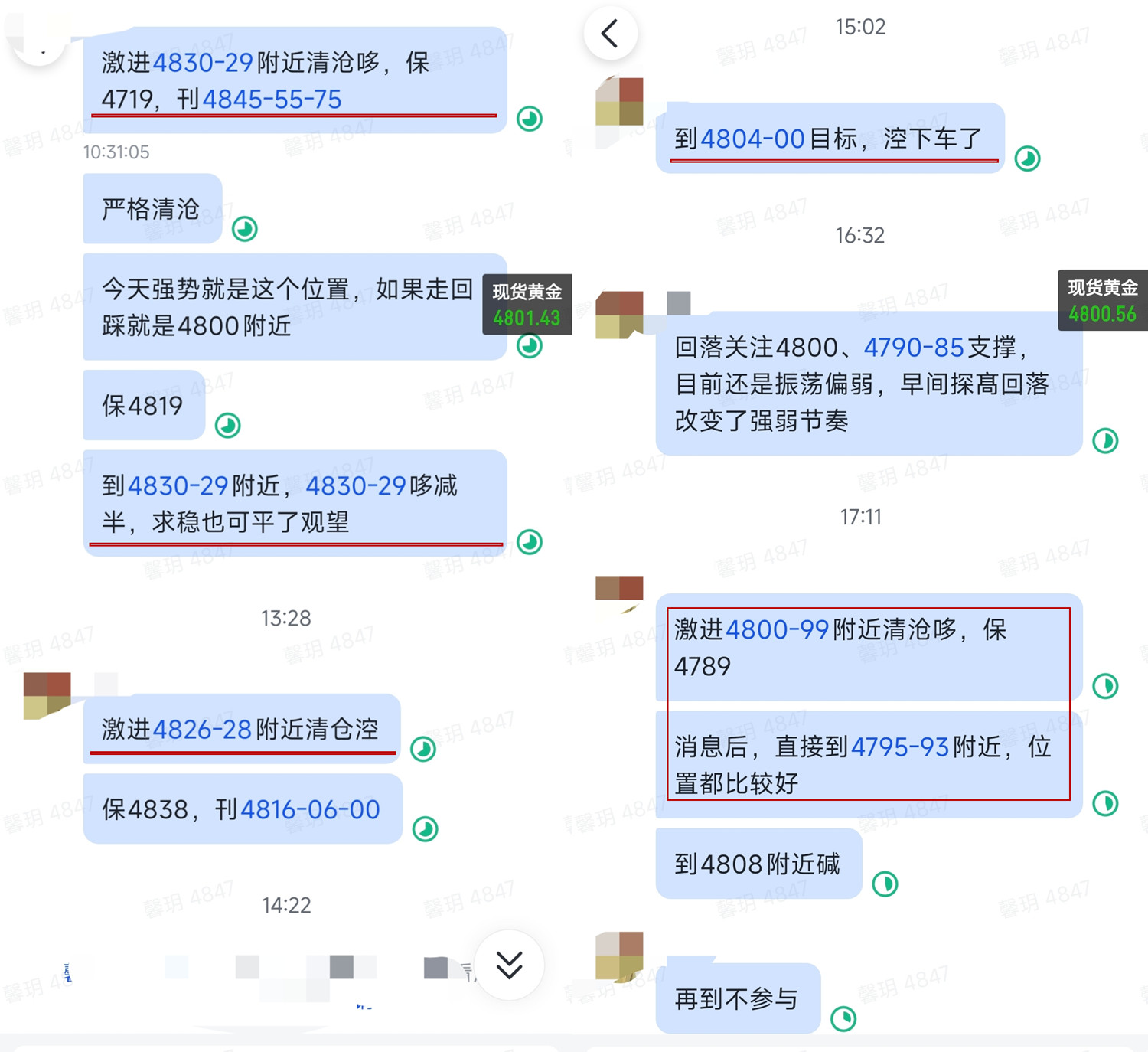This screenshot has height=1052, width=1148.
Task: Select the 今天强势就是这个位置 message bubble
Action: point(295,307)
